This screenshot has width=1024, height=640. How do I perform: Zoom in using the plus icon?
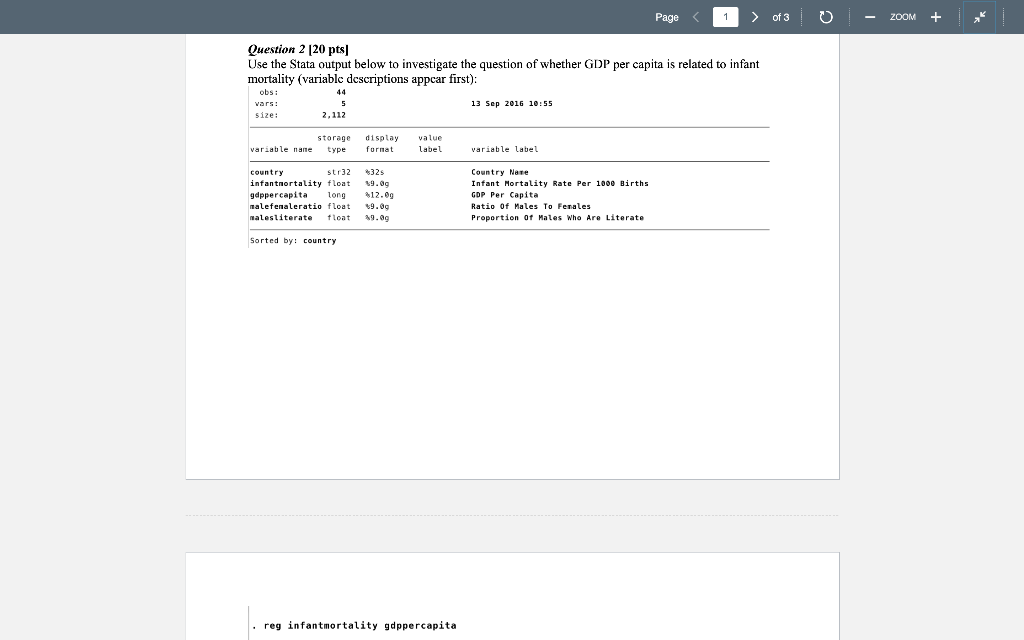click(x=936, y=17)
